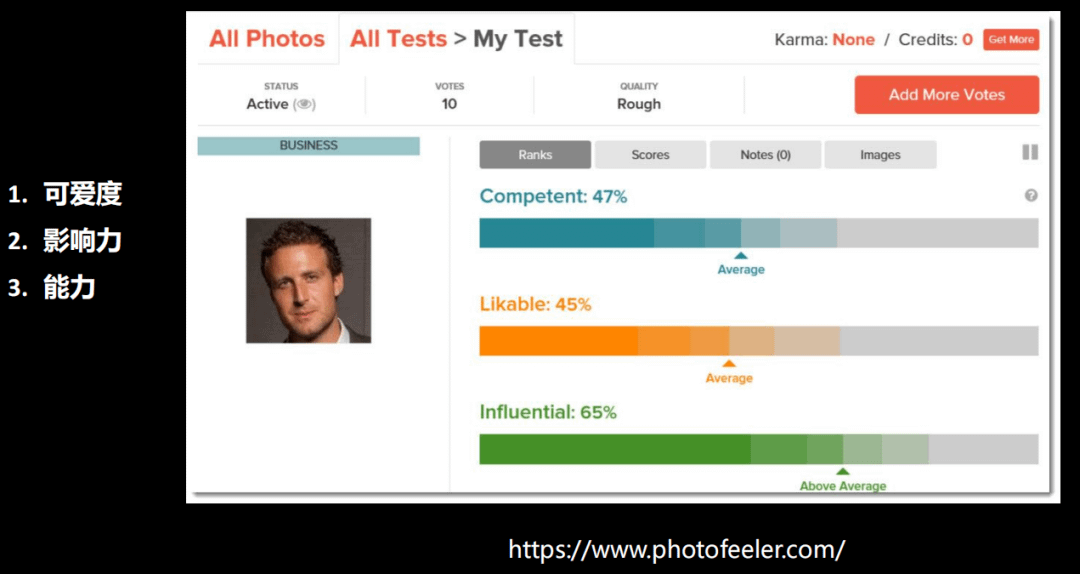Click the pause icon beside Images tab
1080x574 pixels.
coord(1030,152)
